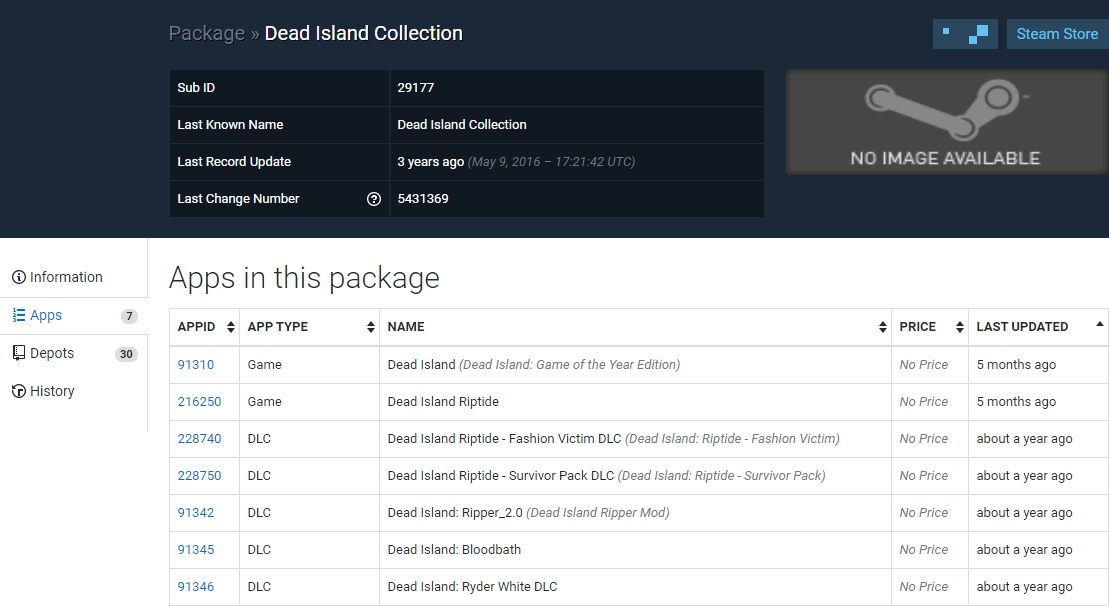This screenshot has width=1109, height=606.
Task: Open app ID 91346 link
Action: click(x=196, y=587)
